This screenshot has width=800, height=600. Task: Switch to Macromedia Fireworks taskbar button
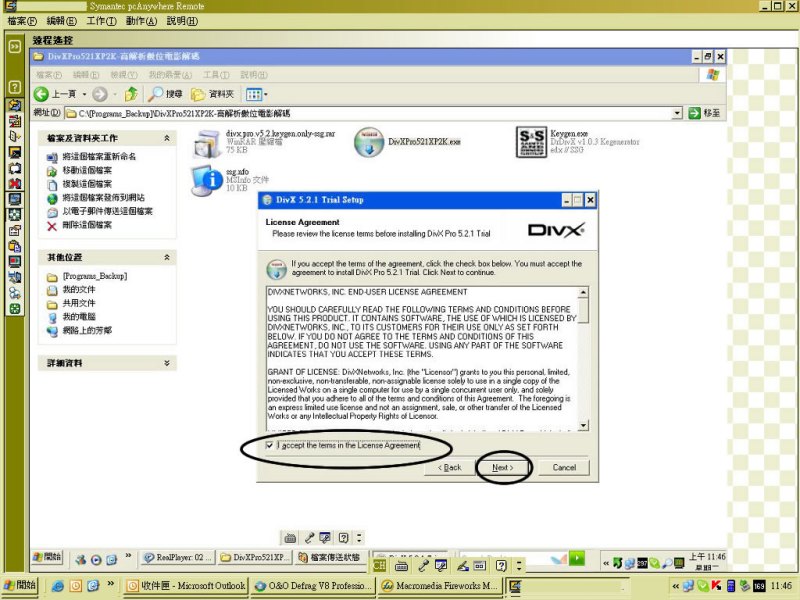tap(439, 586)
